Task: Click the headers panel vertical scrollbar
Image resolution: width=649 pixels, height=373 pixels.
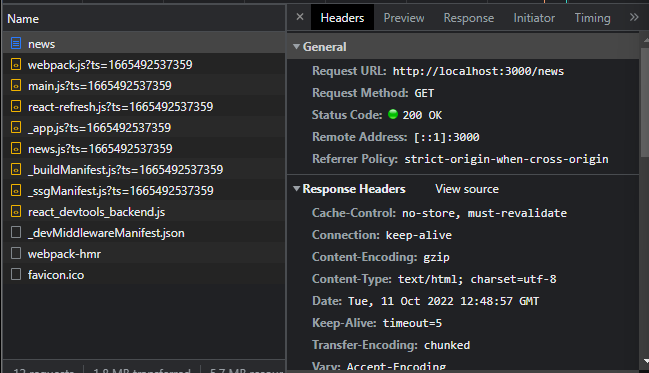Action: 645,98
